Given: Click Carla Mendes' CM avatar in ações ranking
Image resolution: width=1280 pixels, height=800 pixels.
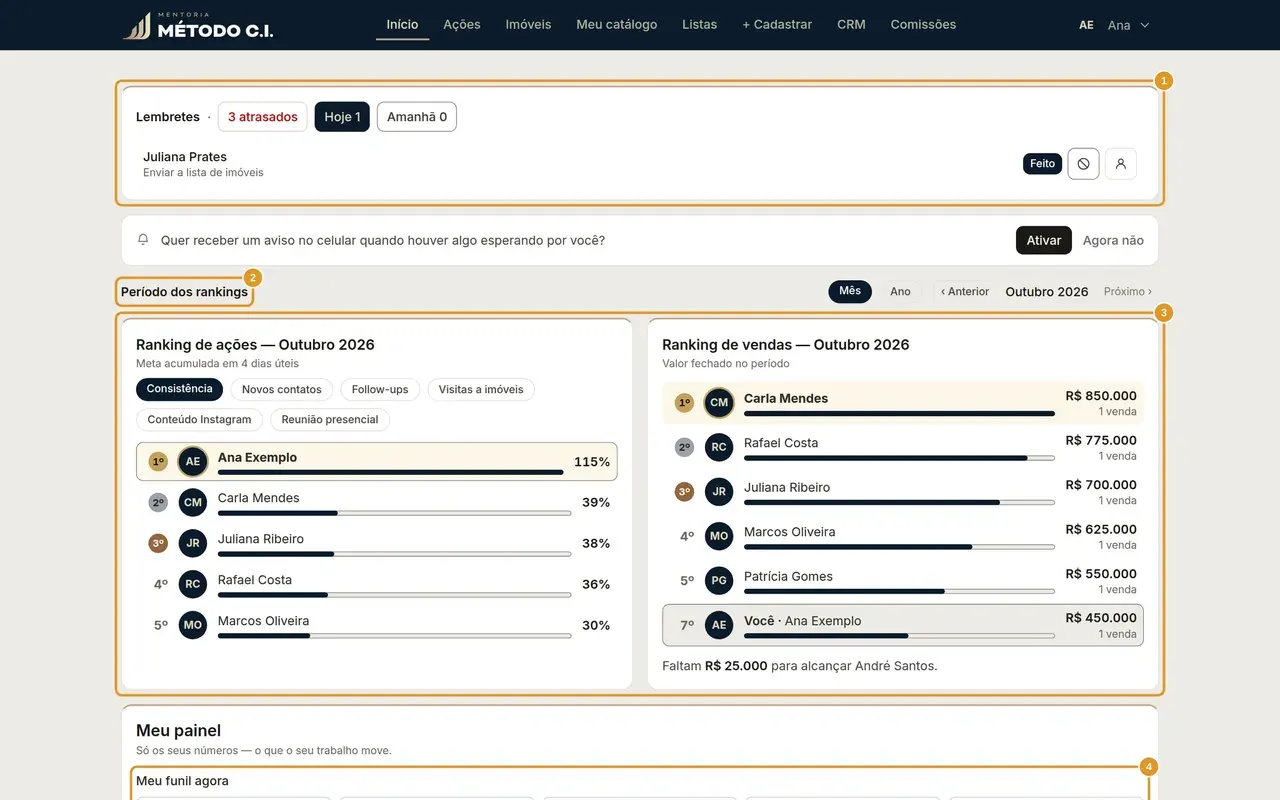Looking at the screenshot, I should [x=193, y=503].
